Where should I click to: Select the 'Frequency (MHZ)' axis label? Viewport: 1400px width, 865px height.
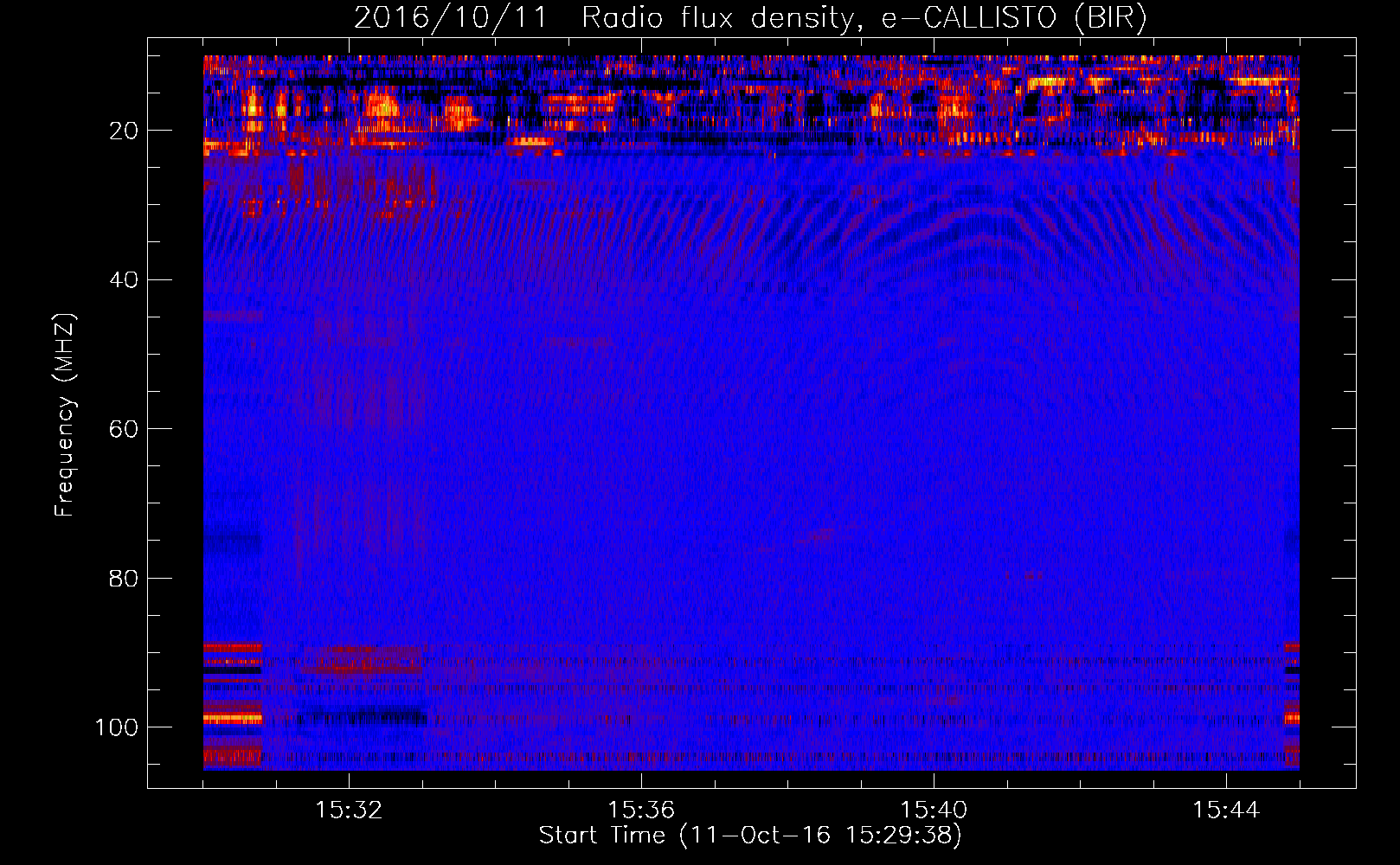65,414
